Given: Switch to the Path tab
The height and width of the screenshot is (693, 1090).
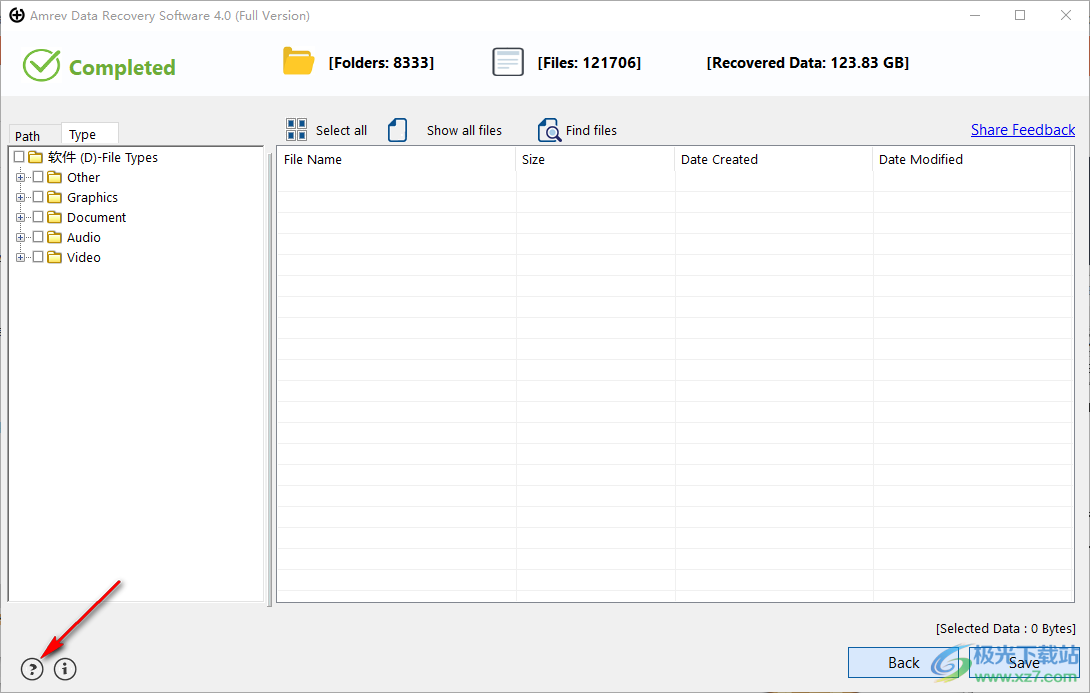Looking at the screenshot, I should click(35, 136).
